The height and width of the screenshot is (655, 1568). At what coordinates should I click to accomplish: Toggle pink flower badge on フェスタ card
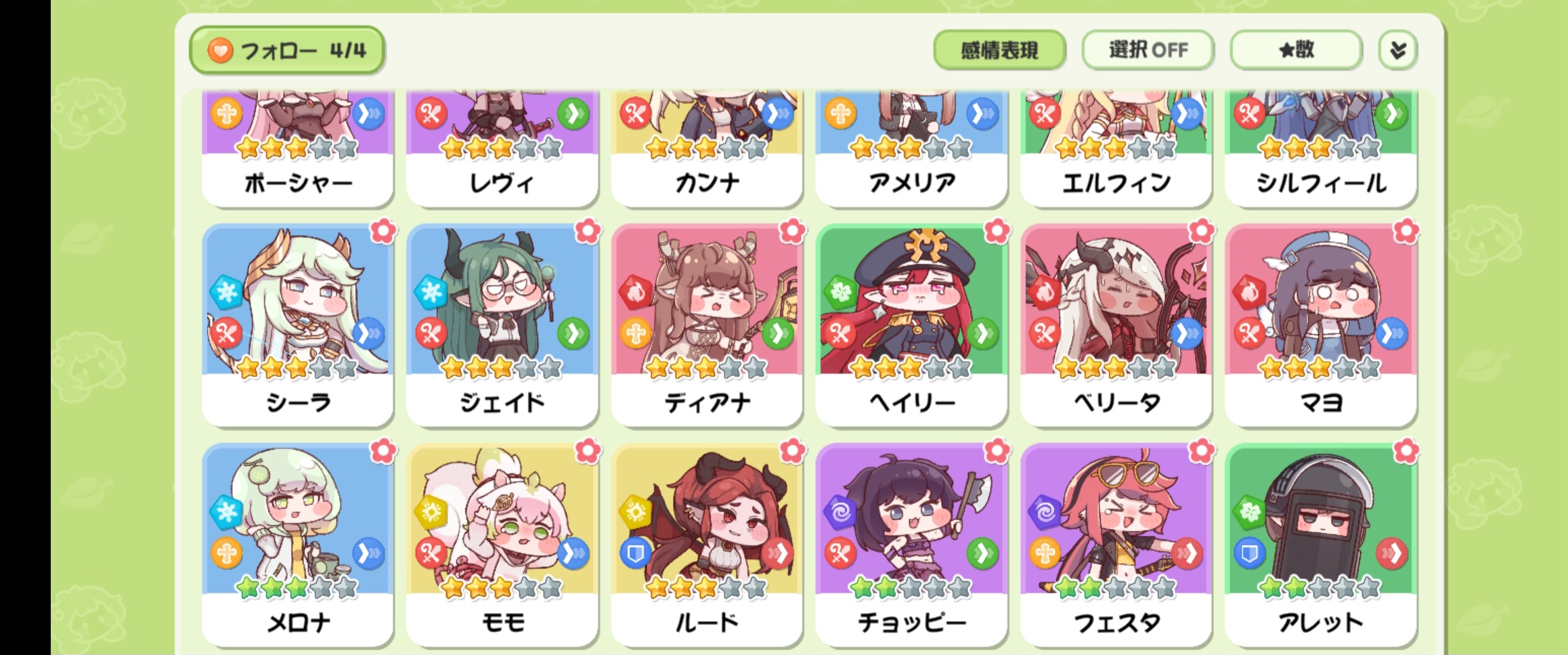[x=1201, y=451]
